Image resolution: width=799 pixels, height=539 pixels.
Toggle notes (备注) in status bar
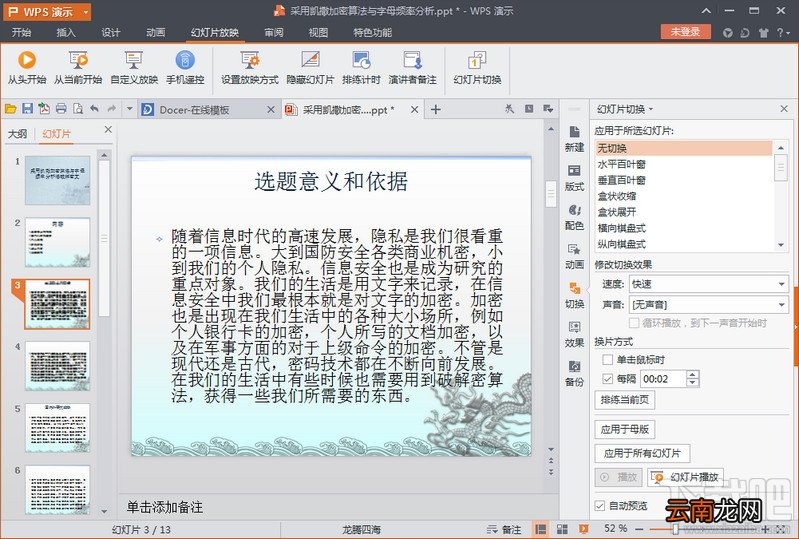[x=504, y=530]
